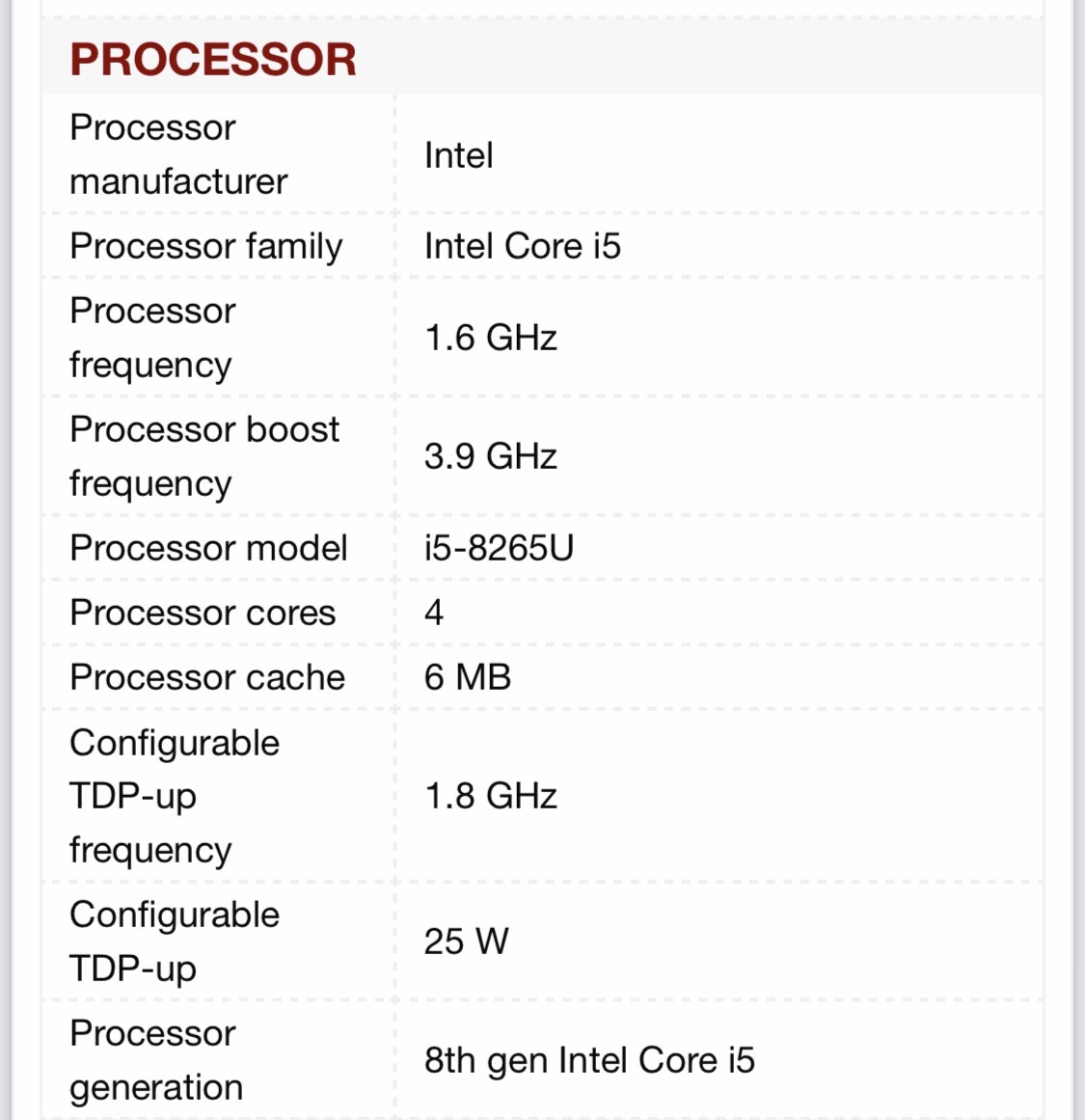Select the Processor cores label
This screenshot has height=1120, width=1085.
203,613
